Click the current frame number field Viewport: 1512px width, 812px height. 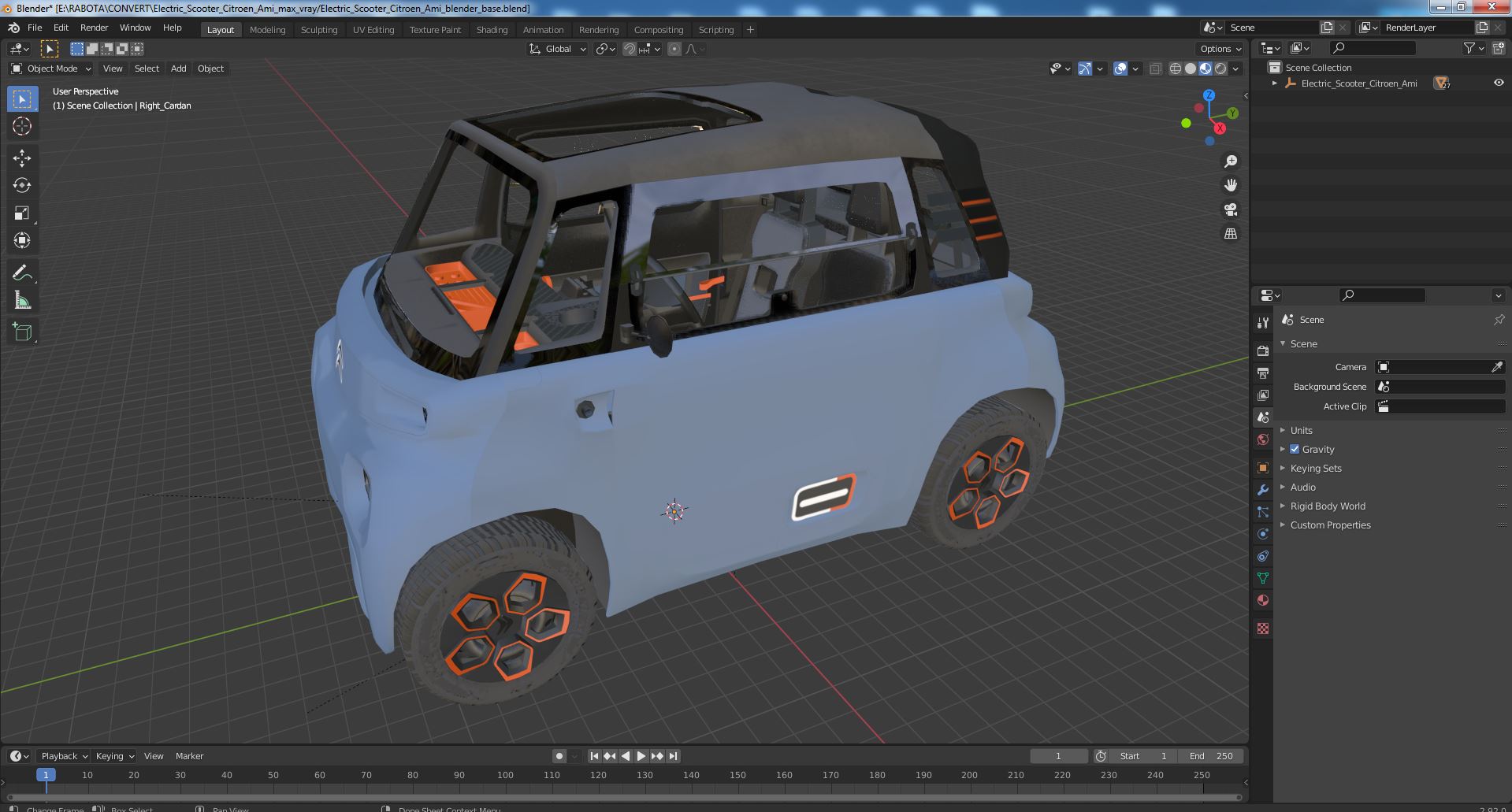(1058, 756)
